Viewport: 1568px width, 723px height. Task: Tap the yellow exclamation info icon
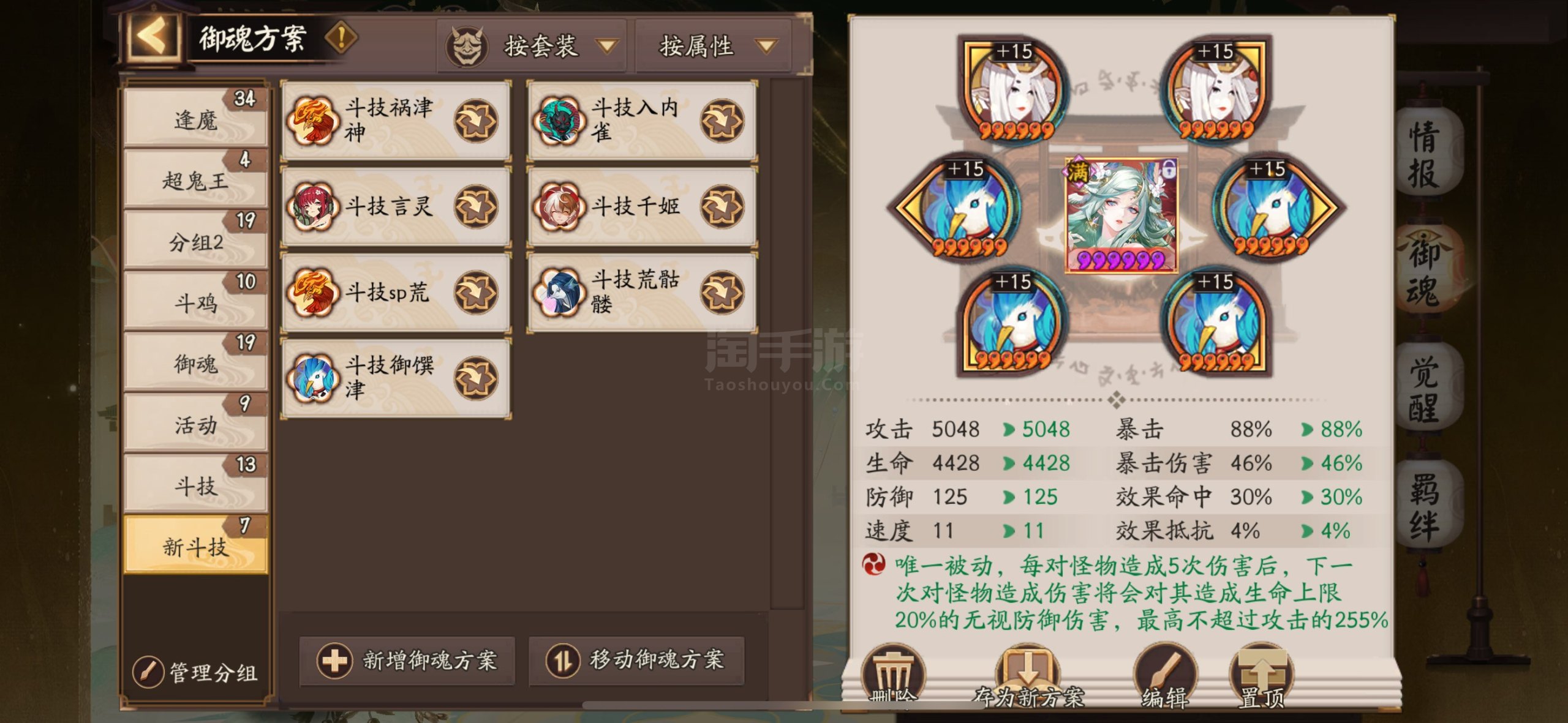pyautogui.click(x=341, y=37)
